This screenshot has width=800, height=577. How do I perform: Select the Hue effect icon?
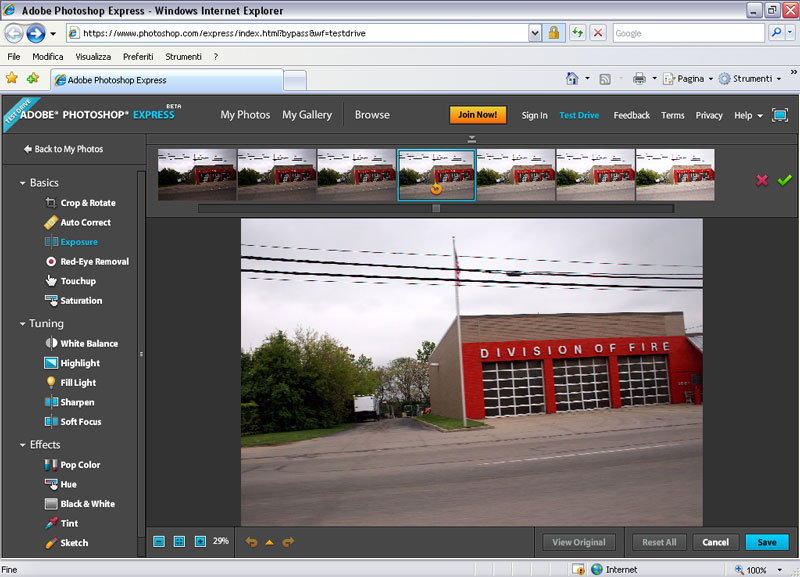click(x=51, y=484)
